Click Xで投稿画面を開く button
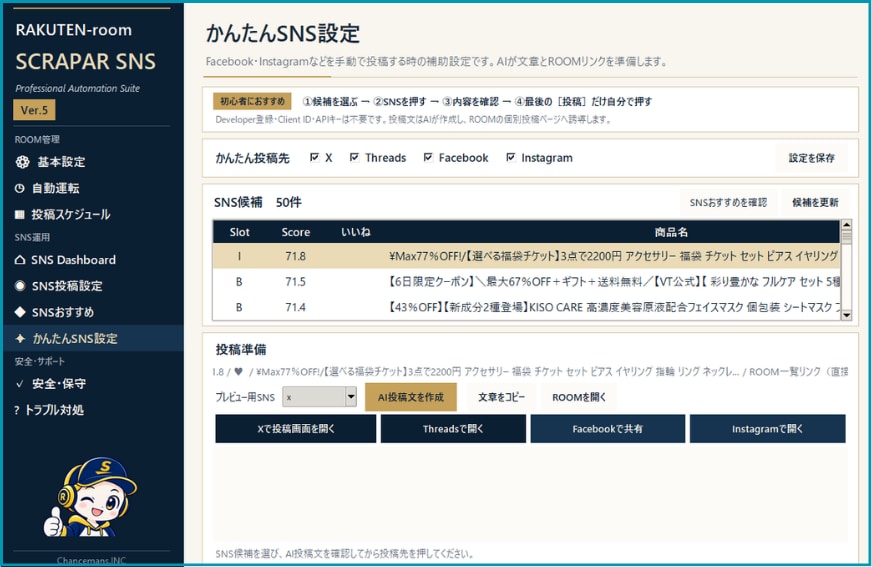The height and width of the screenshot is (567, 872). pyautogui.click(x=295, y=429)
